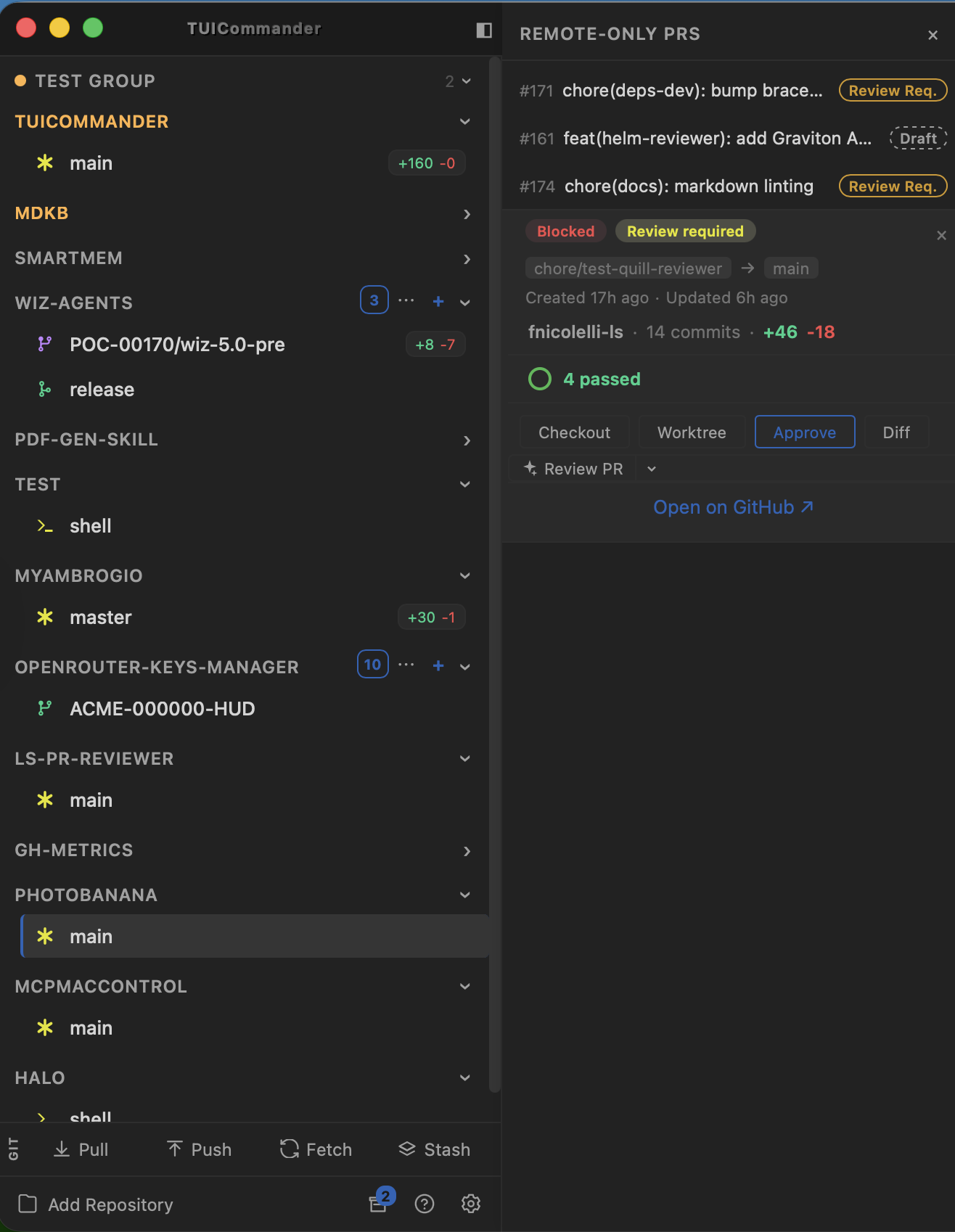955x1232 pixels.
Task: Open the PR on GitHub link
Action: click(x=734, y=506)
